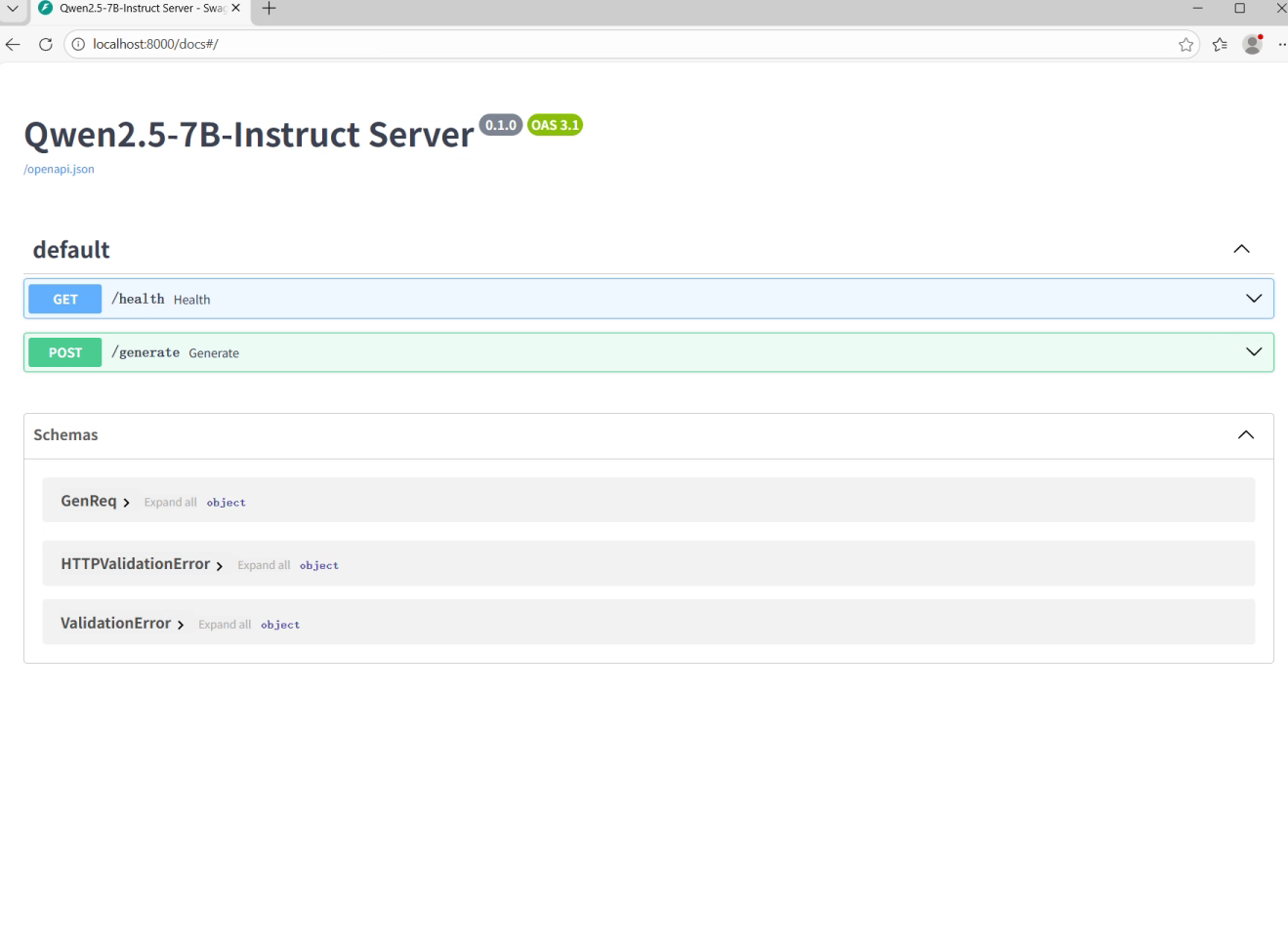Expand the ValidationError schema
The image size is (1288, 938).
[122, 623]
